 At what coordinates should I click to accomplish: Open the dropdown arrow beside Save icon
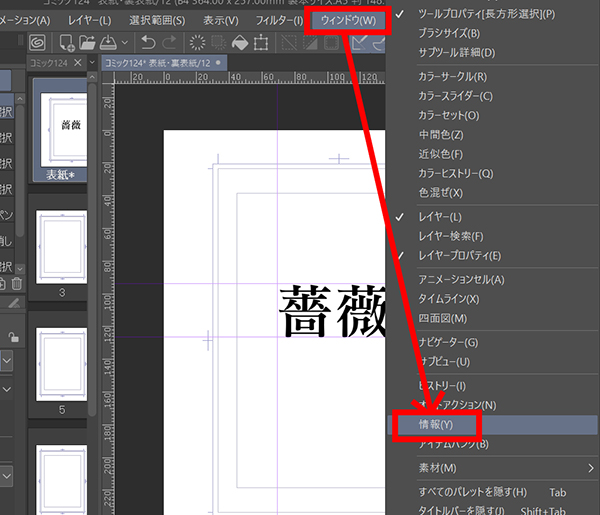click(x=123, y=42)
